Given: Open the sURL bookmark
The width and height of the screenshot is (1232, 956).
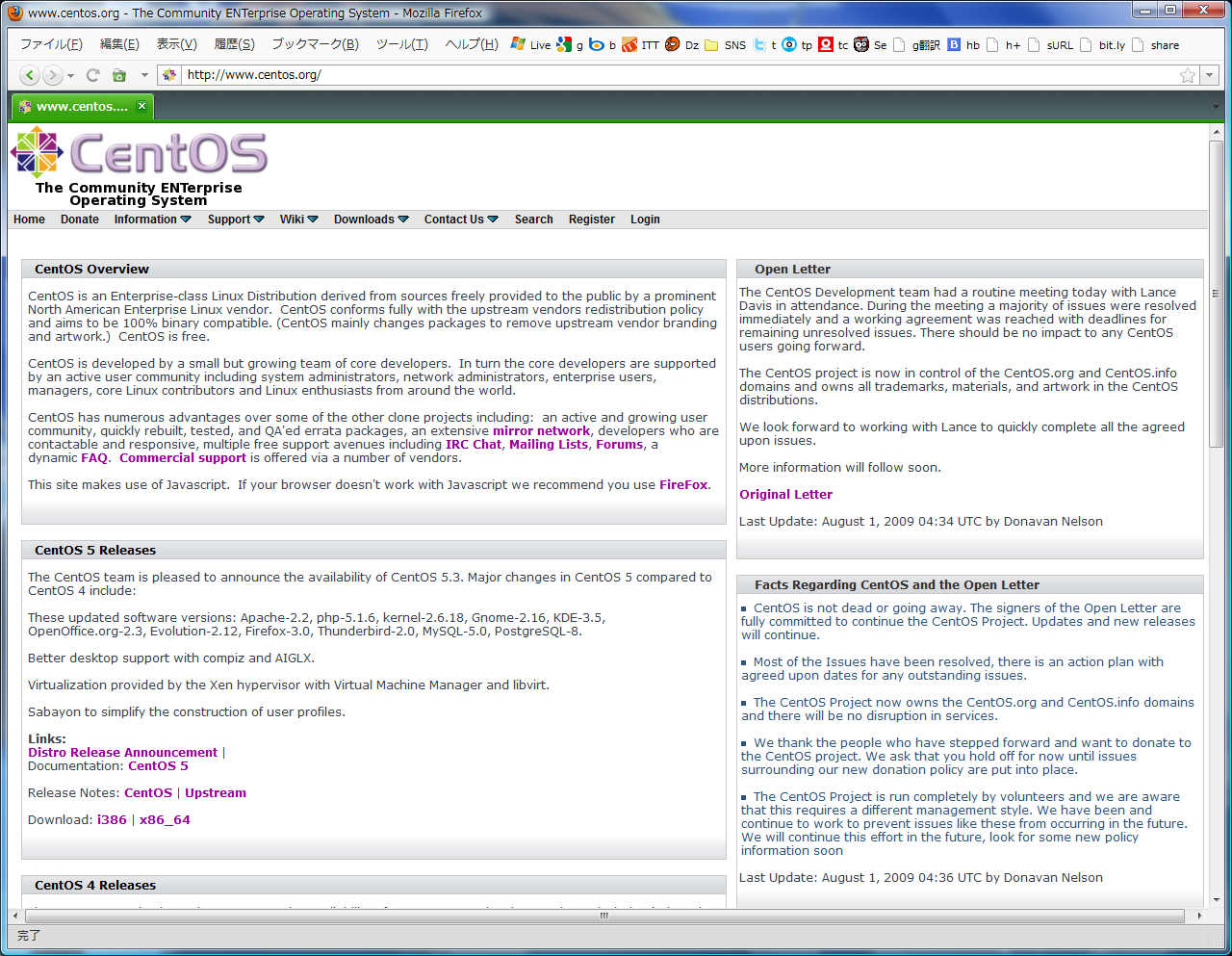Looking at the screenshot, I should point(1050,44).
